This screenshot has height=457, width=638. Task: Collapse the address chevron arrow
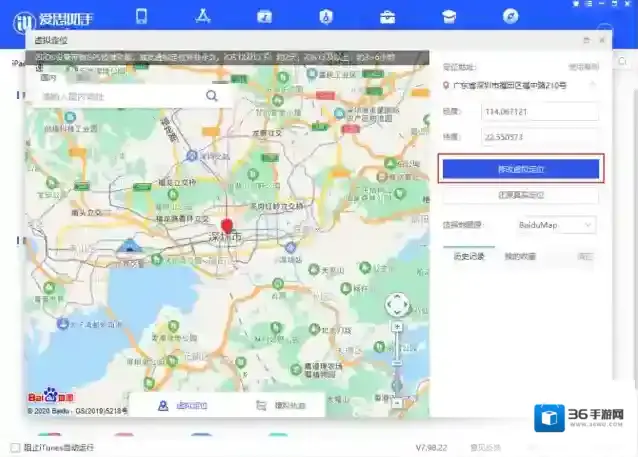point(592,84)
